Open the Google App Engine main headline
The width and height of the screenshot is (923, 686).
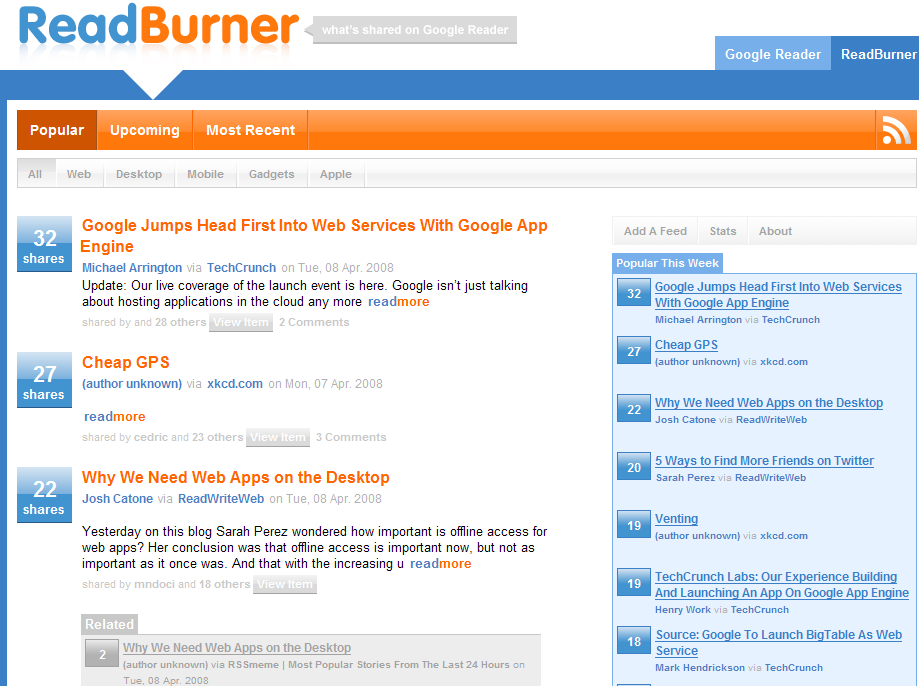314,236
